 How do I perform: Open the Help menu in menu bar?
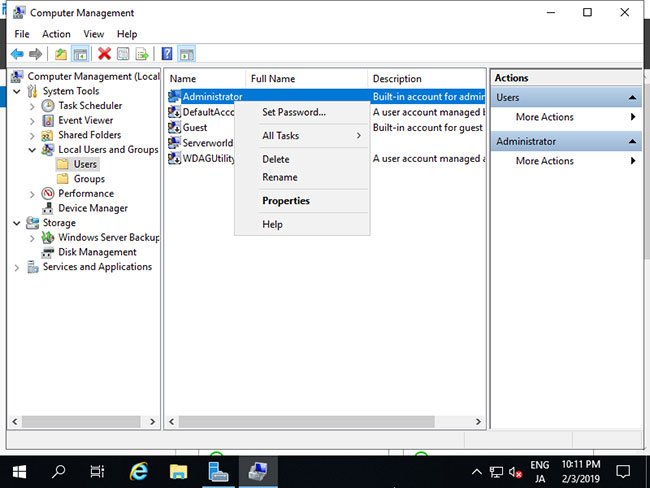[x=127, y=34]
